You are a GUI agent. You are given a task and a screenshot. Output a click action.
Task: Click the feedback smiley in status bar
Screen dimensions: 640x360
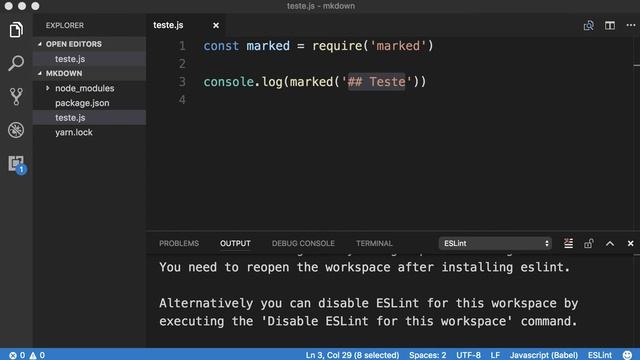coord(627,355)
